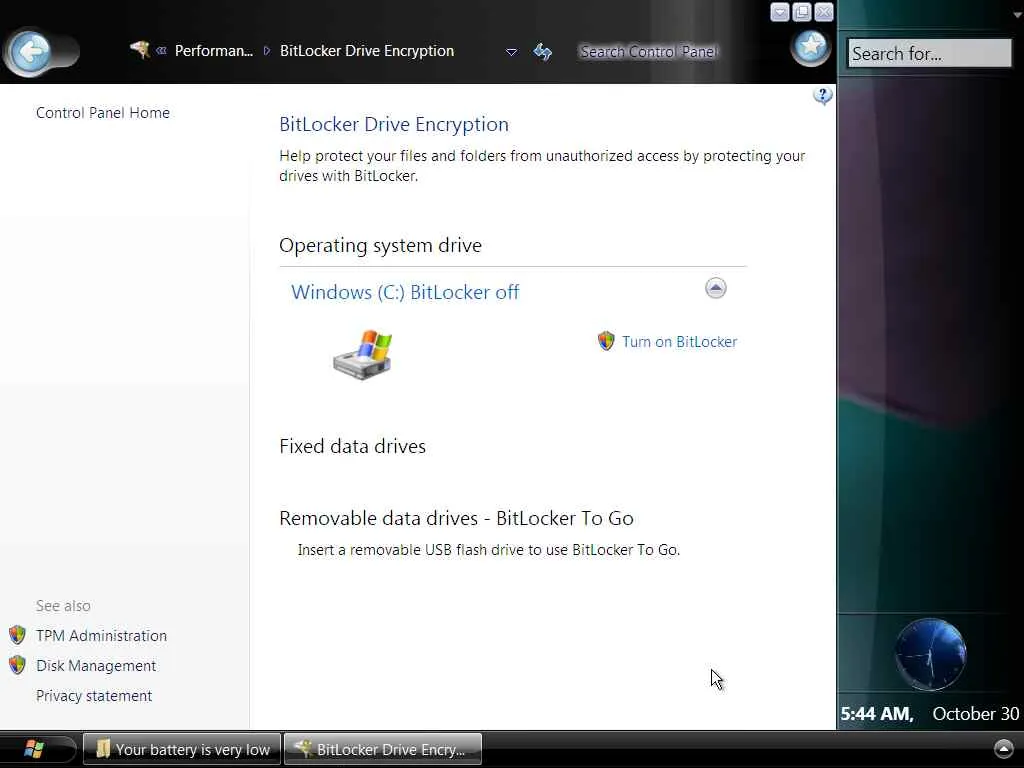Click the TPM Administration shield icon
Image resolution: width=1024 pixels, height=768 pixels.
(x=18, y=635)
